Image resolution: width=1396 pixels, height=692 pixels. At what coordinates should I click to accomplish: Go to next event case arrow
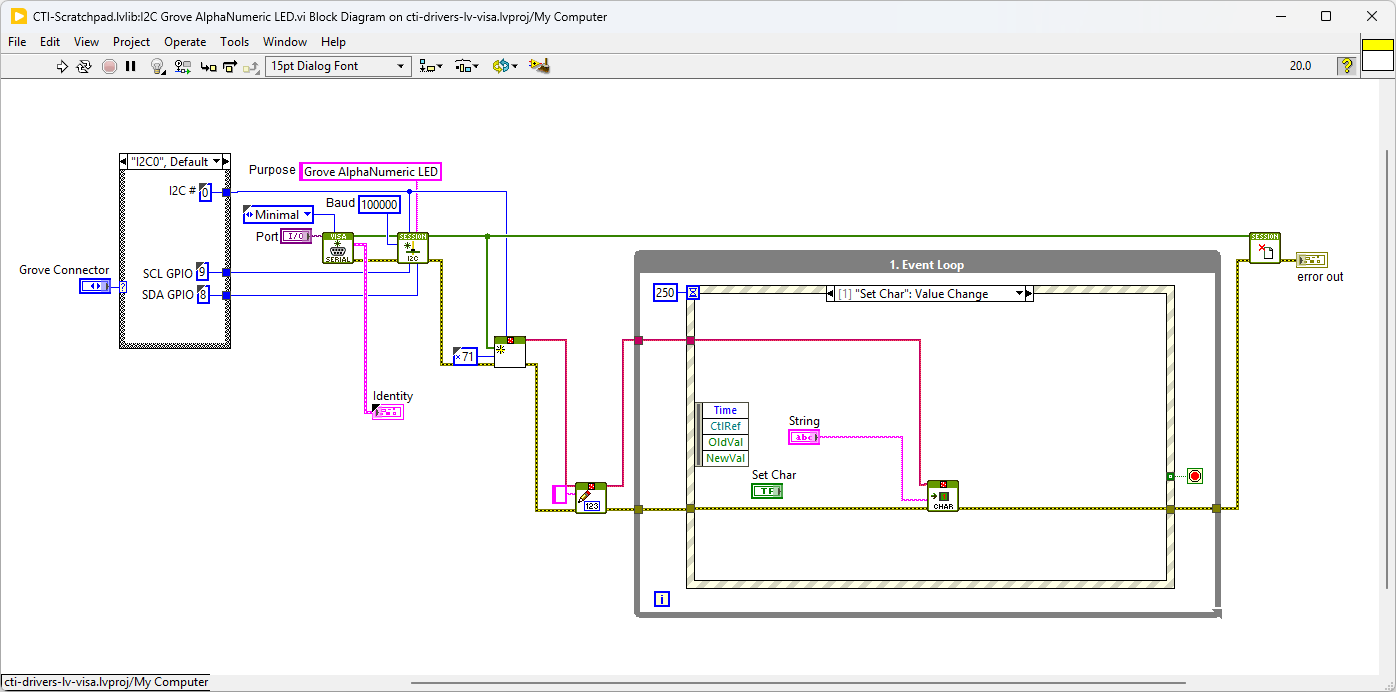(1028, 294)
